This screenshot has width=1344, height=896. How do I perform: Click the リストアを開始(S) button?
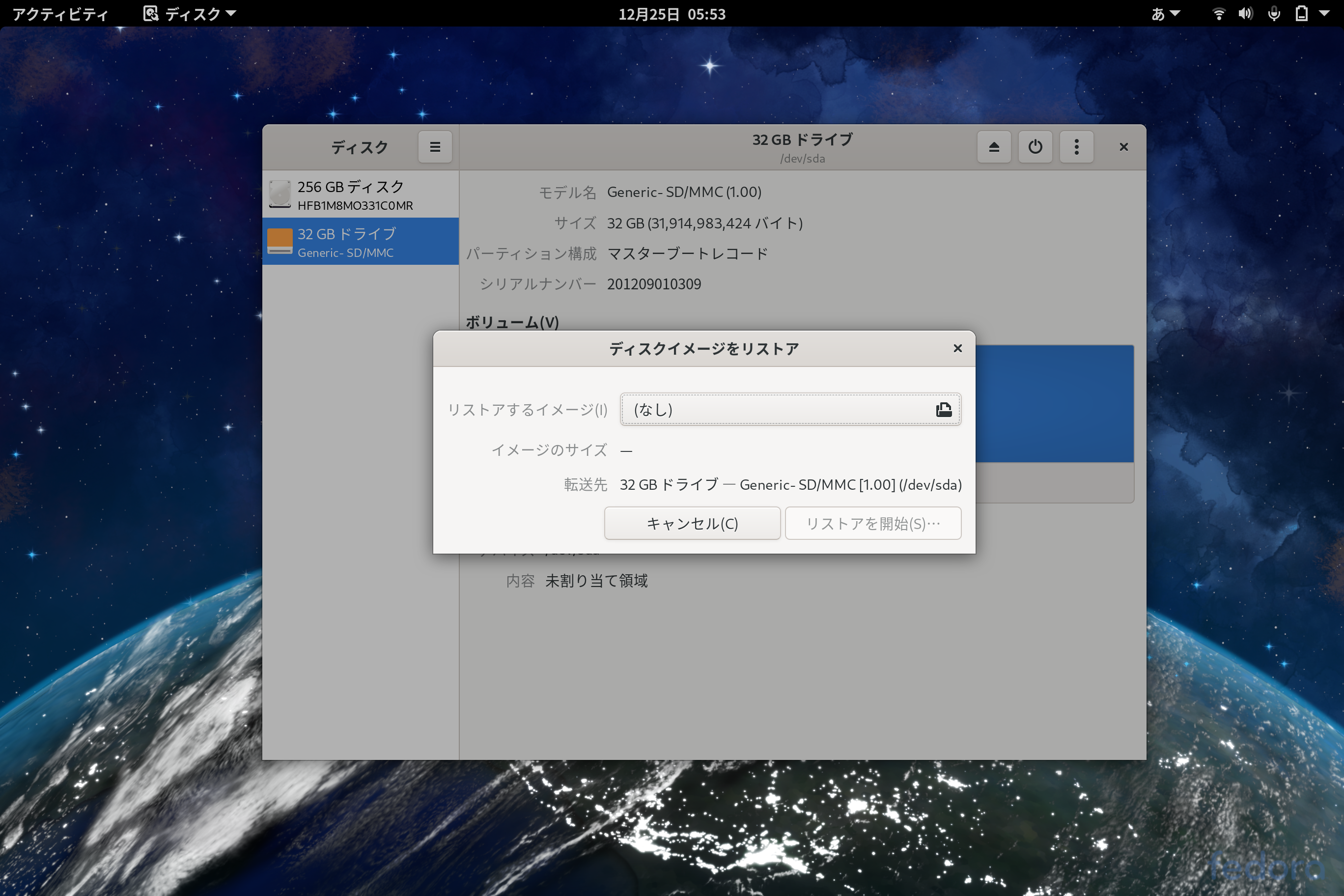click(872, 523)
